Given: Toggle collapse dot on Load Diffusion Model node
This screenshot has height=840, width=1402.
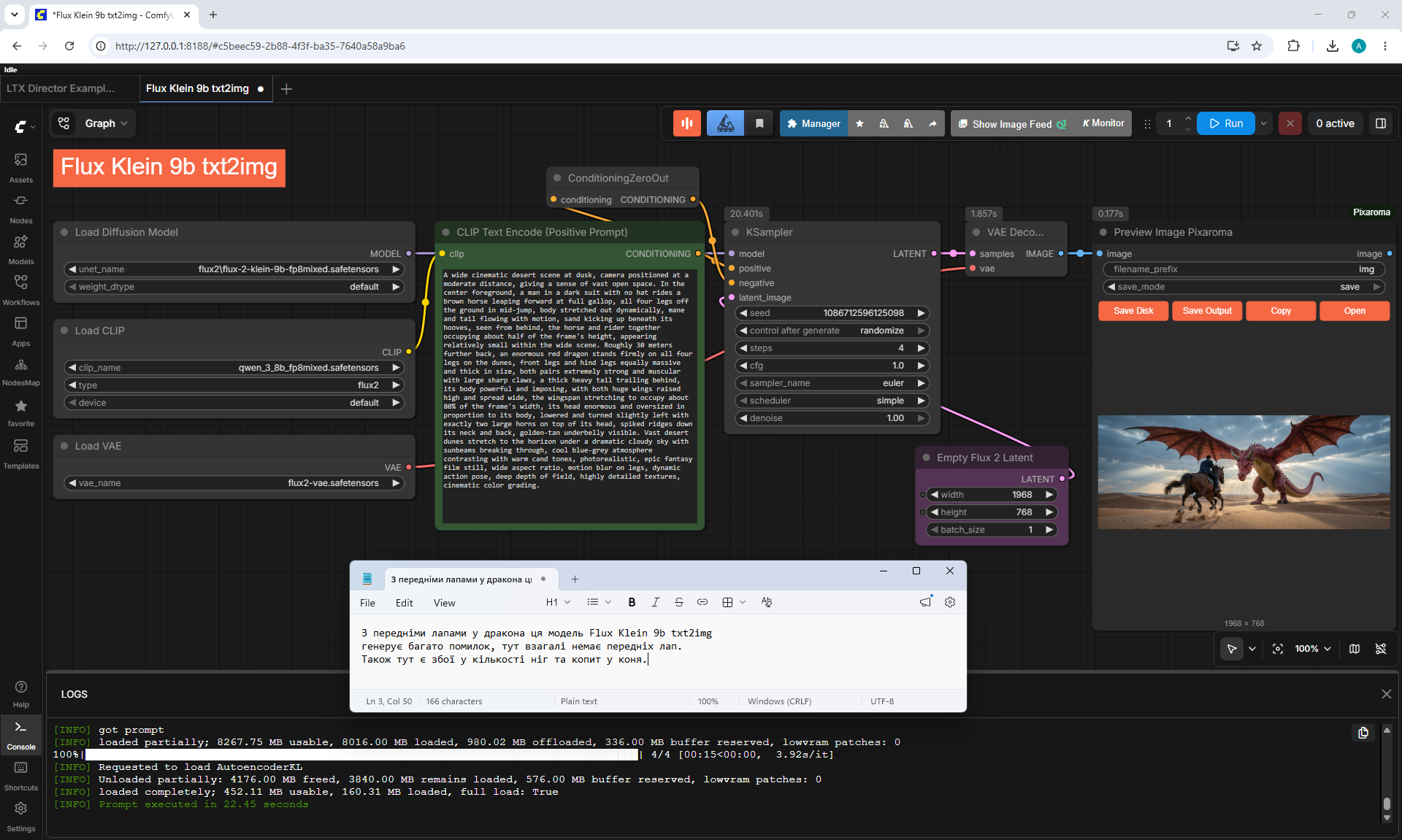Looking at the screenshot, I should pyautogui.click(x=64, y=232).
